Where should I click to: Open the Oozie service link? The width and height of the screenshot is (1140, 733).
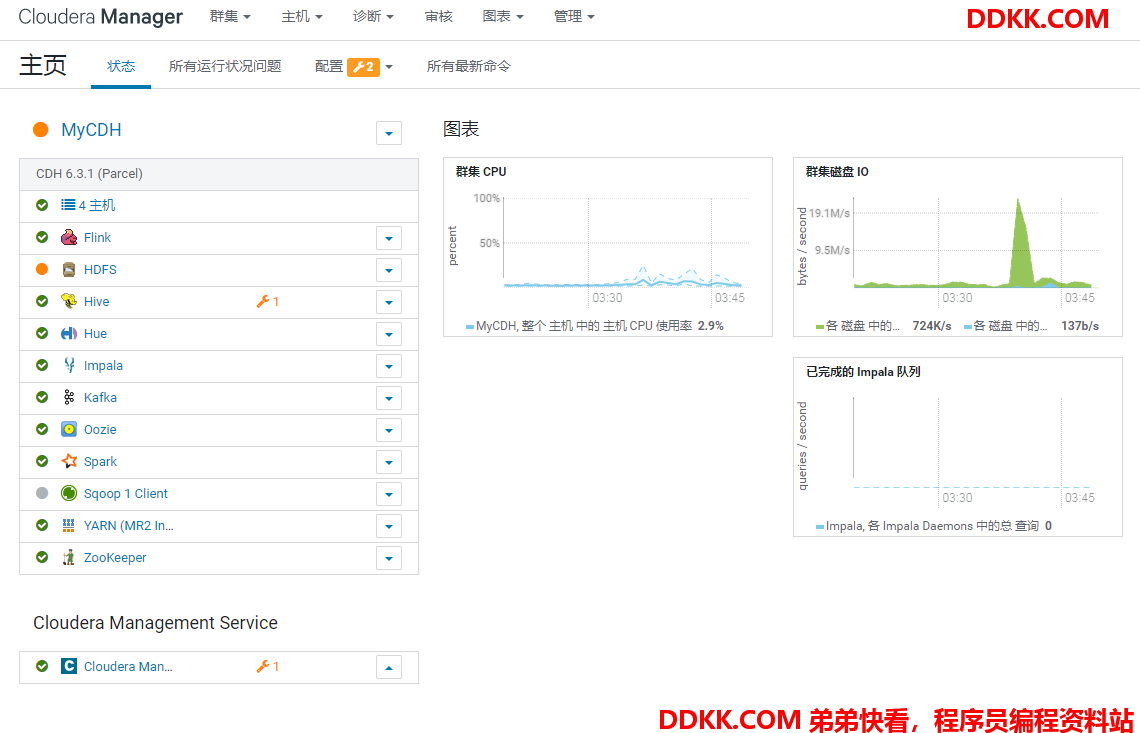click(100, 429)
